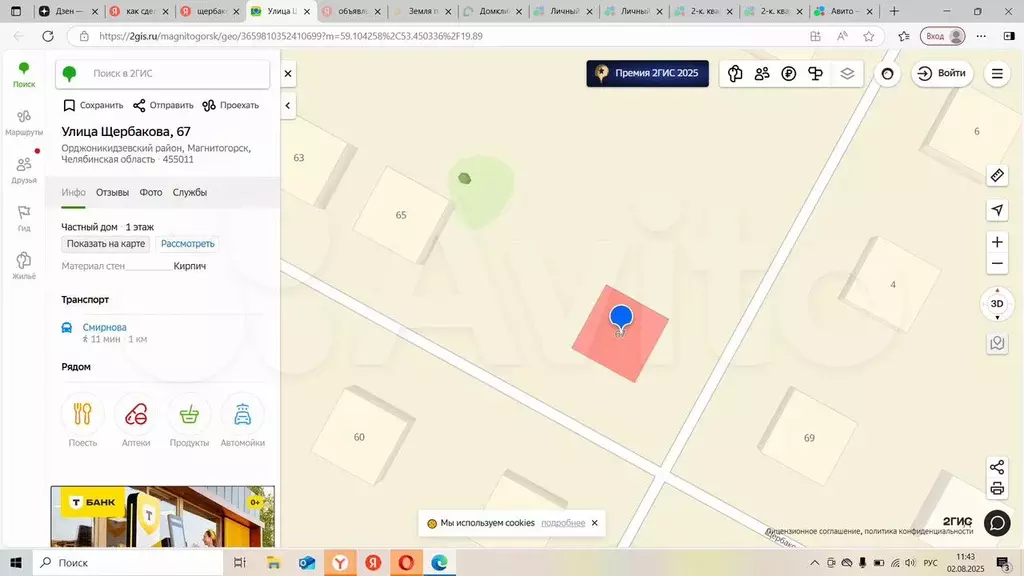The image size is (1024, 576).
Task: Click the ruler measurement tool icon
Action: tap(996, 176)
